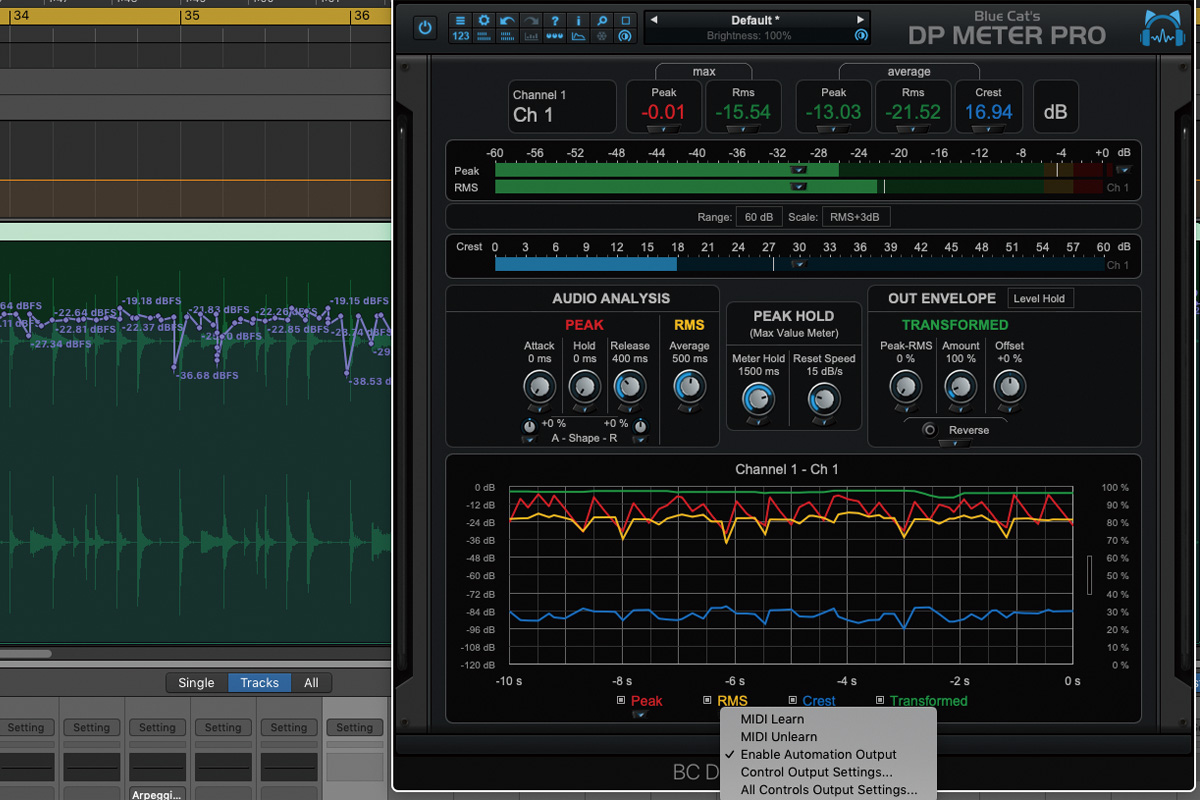Click the Amount knob
The height and width of the screenshot is (800, 1200).
[x=960, y=386]
